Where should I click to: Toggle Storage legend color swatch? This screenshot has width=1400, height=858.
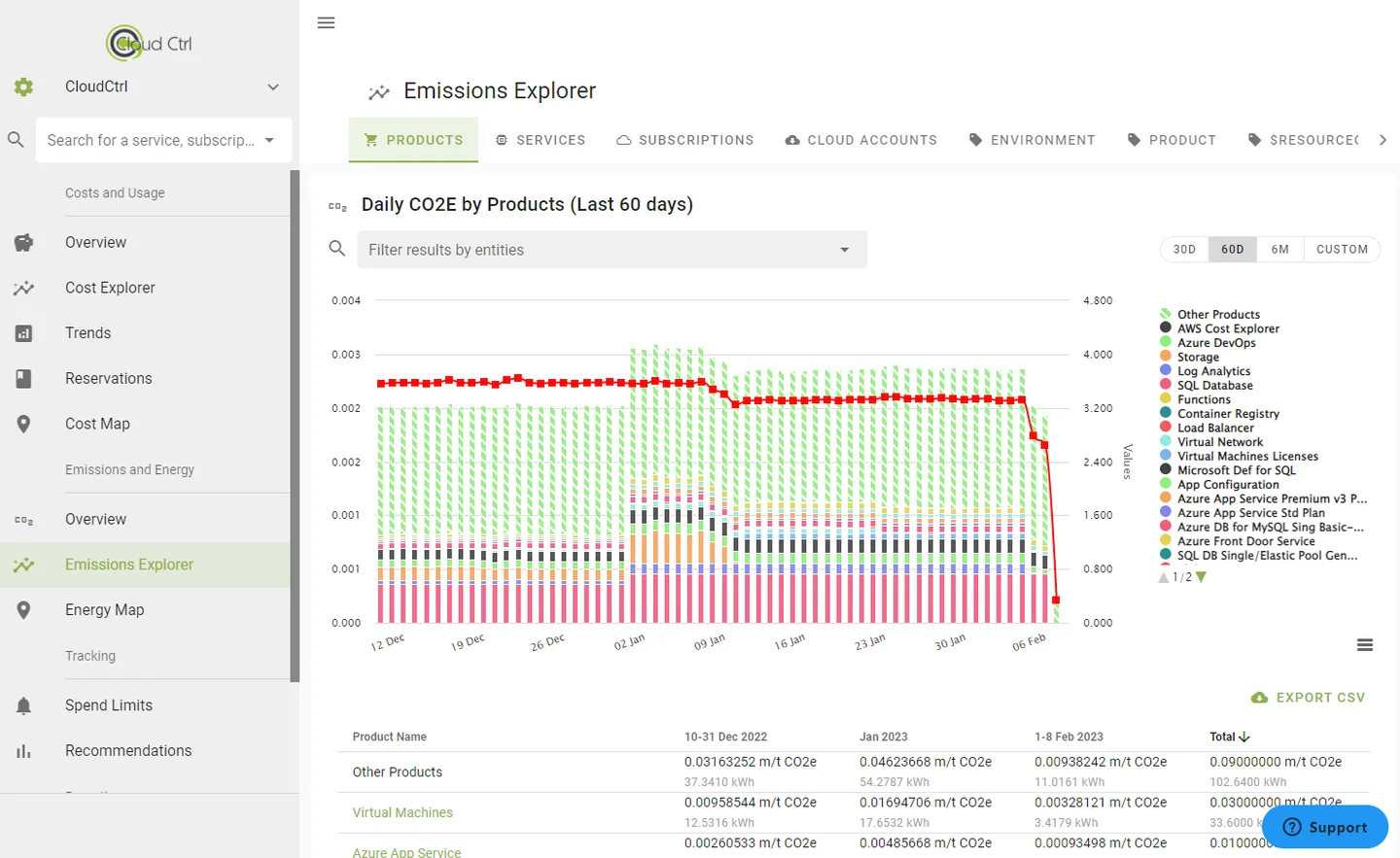1166,357
